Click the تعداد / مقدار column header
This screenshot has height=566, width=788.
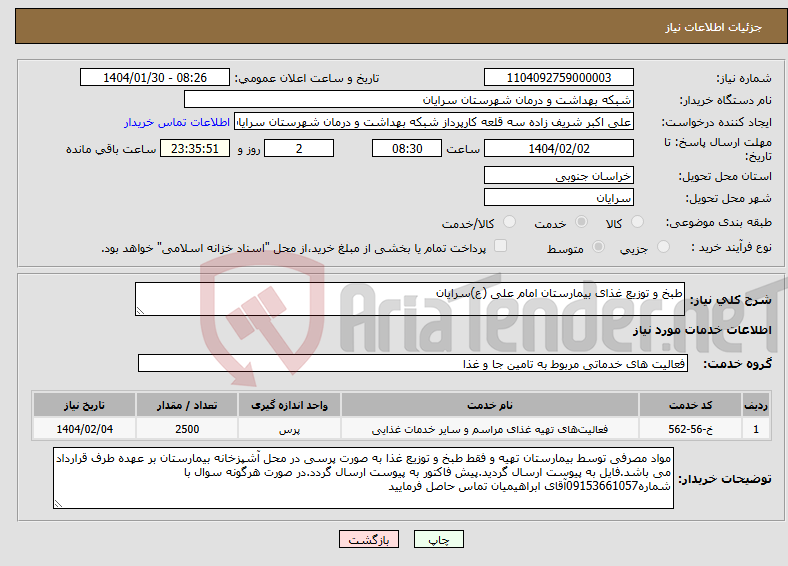(187, 405)
